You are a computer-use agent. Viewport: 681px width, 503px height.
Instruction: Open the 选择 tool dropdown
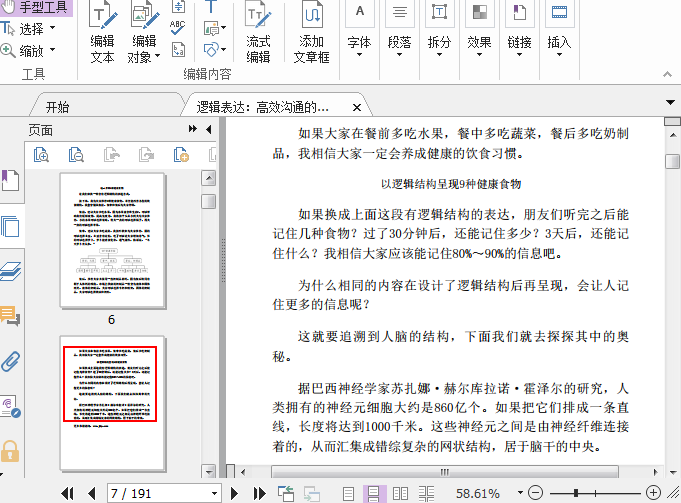[x=53, y=28]
